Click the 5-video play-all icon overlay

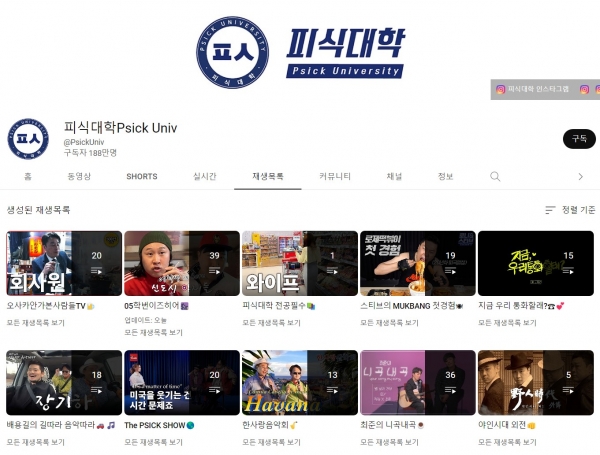(x=568, y=391)
